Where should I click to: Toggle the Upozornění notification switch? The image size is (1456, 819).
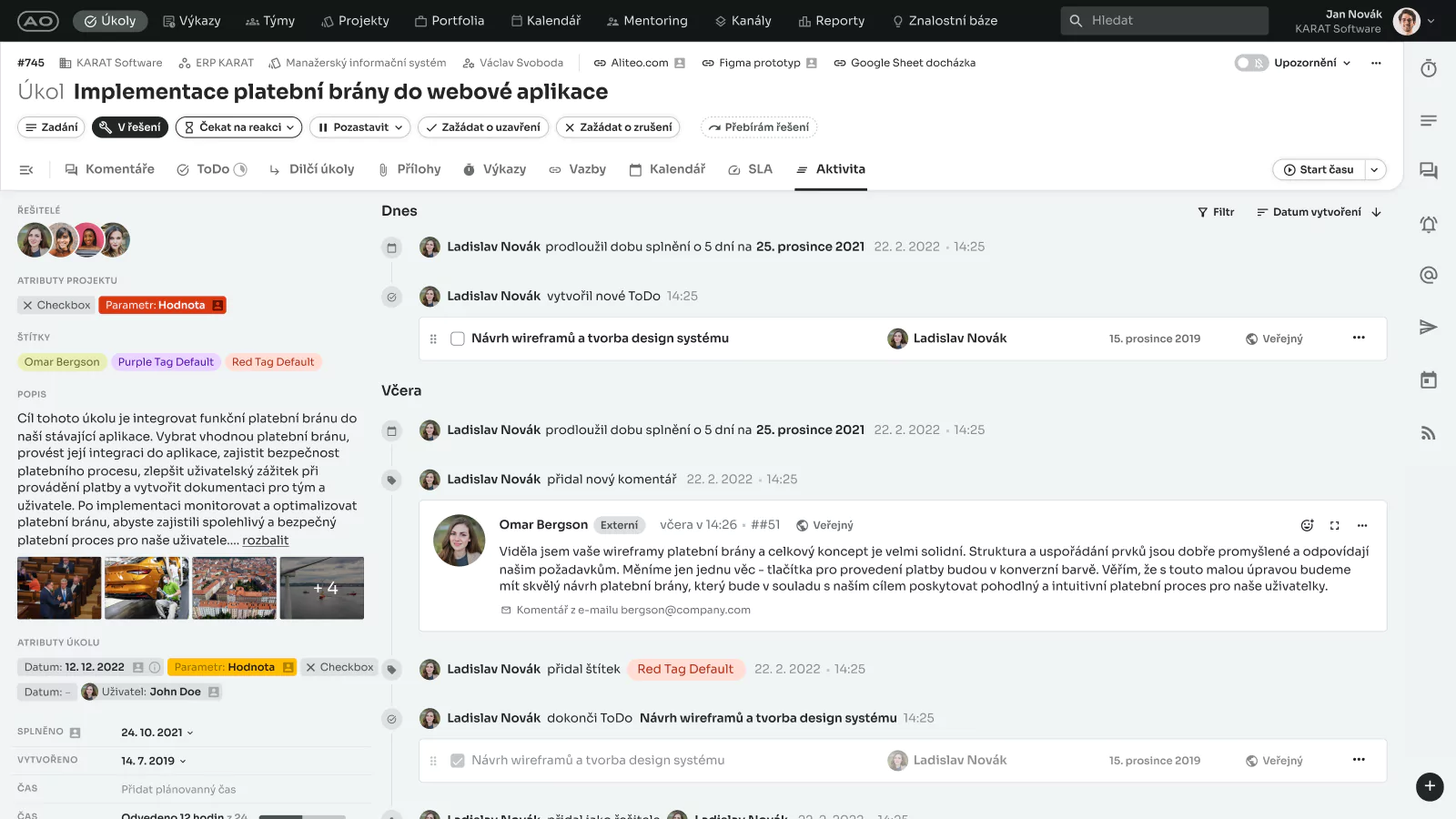coord(1250,63)
